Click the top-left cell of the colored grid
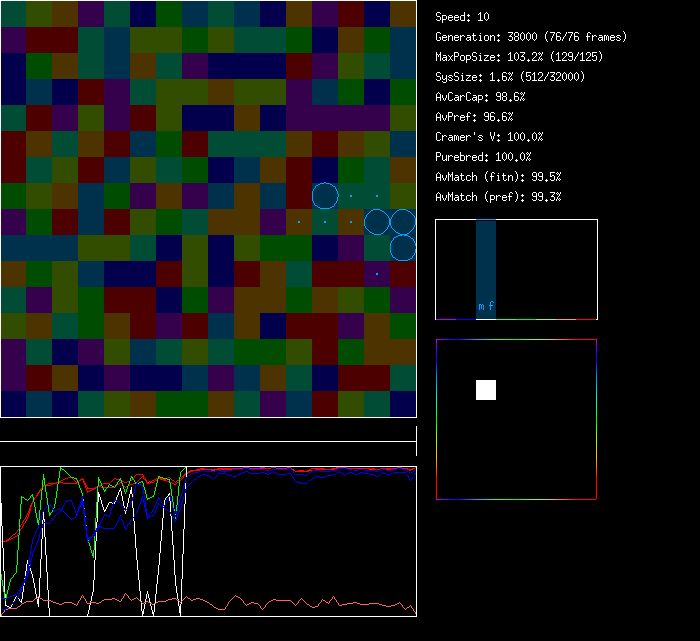This screenshot has height=641, width=700. click(13, 14)
